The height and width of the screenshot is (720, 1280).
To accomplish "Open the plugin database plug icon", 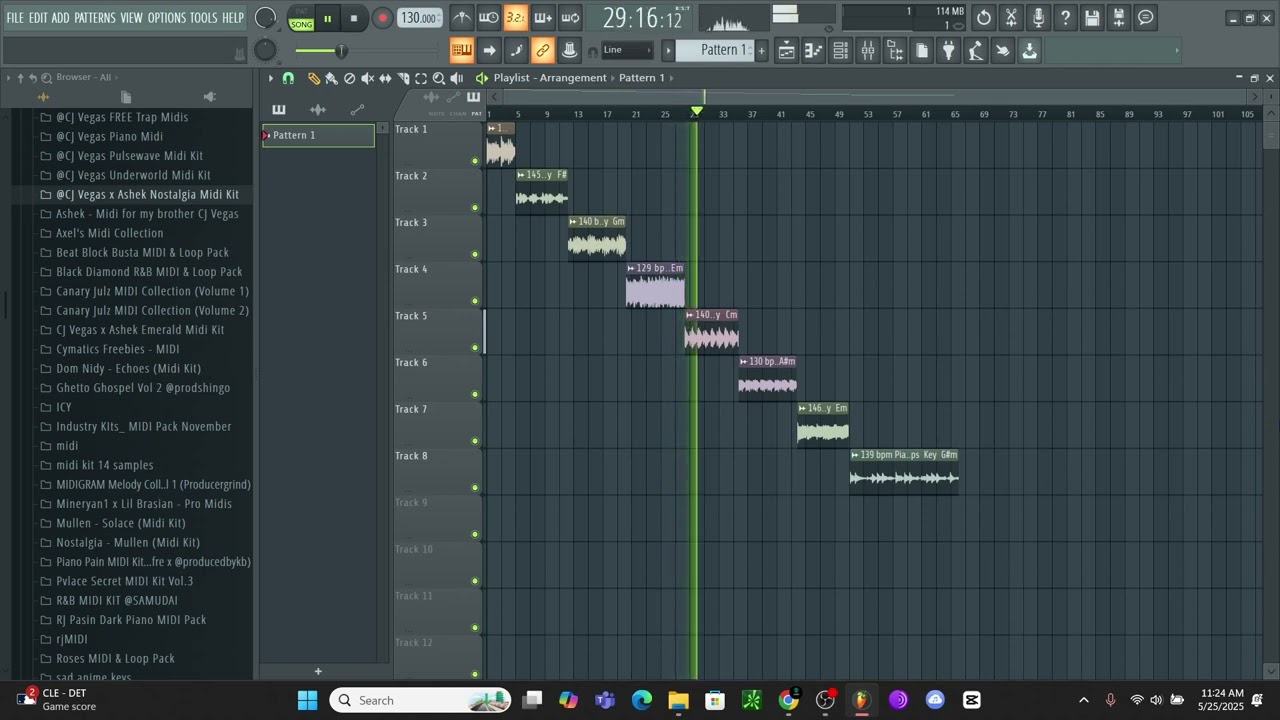I will [x=949, y=50].
